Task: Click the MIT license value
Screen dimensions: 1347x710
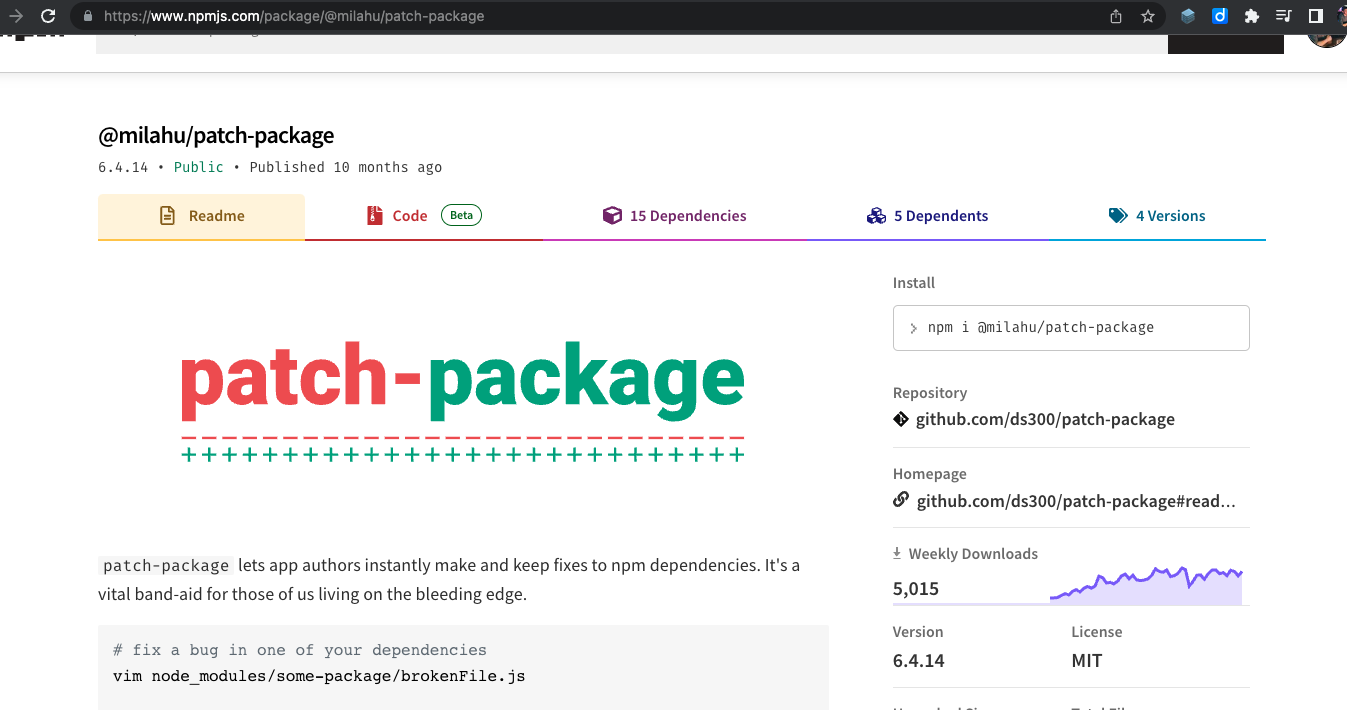Action: click(1087, 661)
